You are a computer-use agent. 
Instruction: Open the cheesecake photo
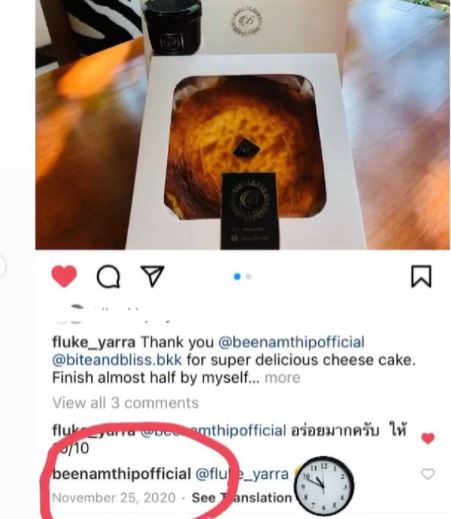[242, 125]
